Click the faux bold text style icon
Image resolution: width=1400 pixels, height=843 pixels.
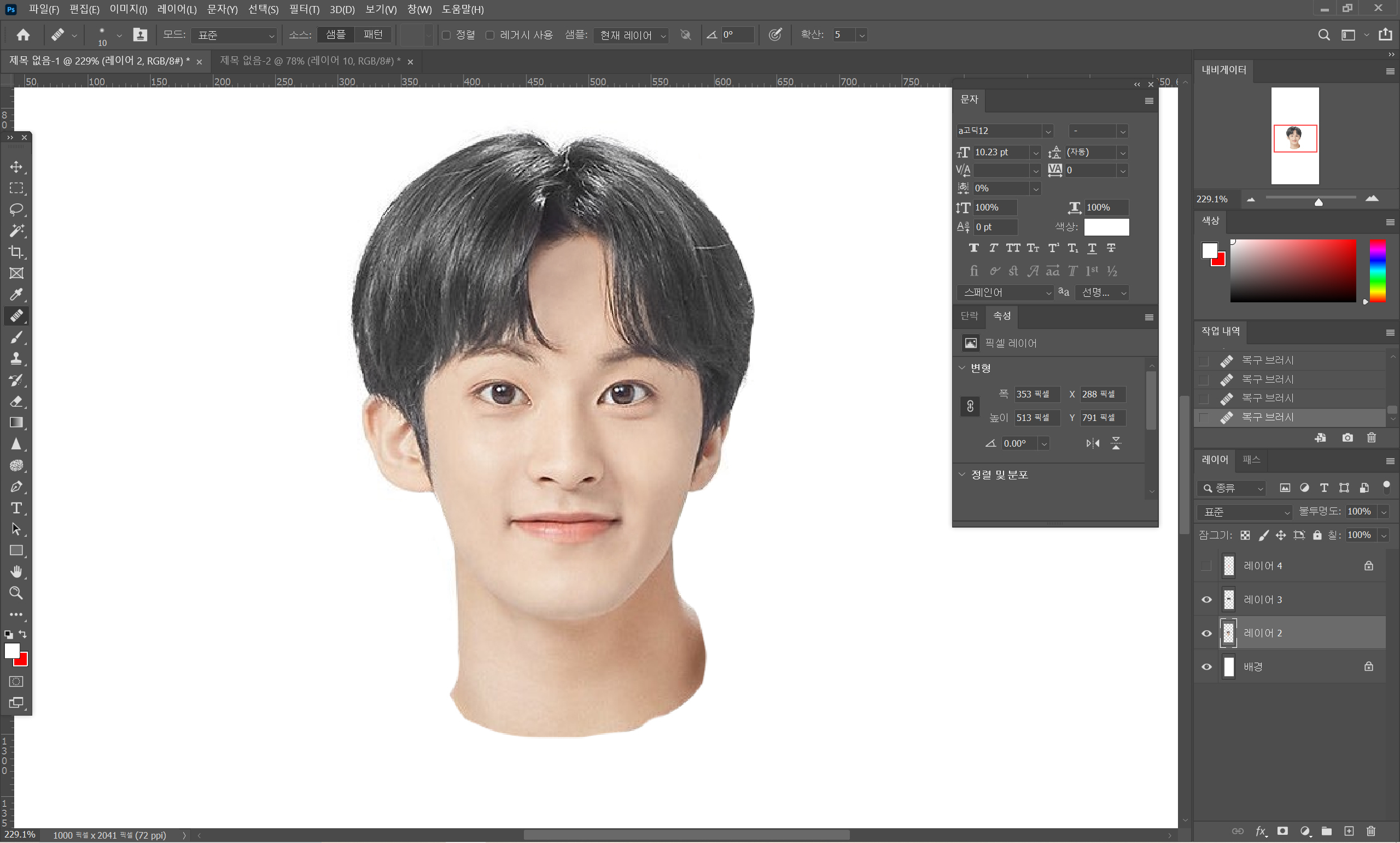(974, 248)
